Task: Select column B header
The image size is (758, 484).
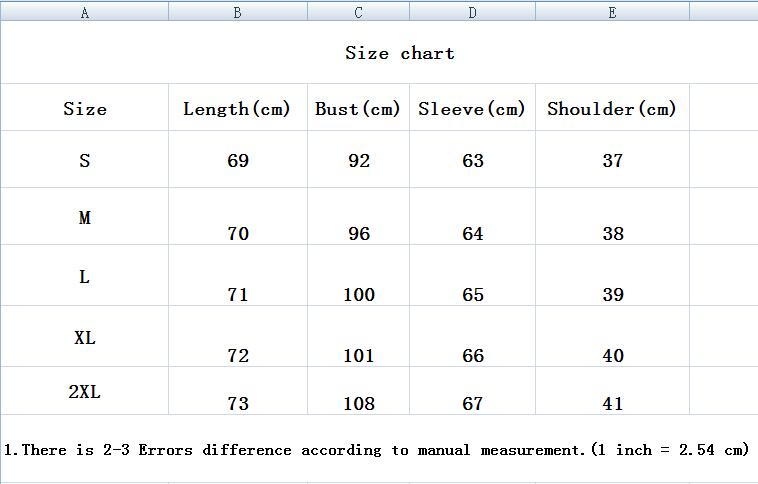Action: tap(238, 12)
